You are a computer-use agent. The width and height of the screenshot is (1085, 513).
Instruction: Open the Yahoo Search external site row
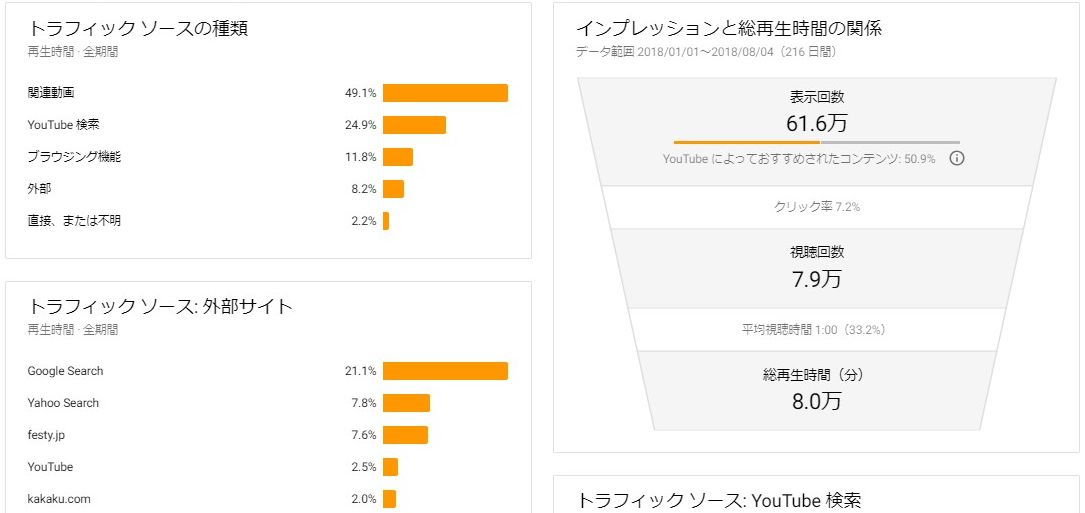coord(63,403)
